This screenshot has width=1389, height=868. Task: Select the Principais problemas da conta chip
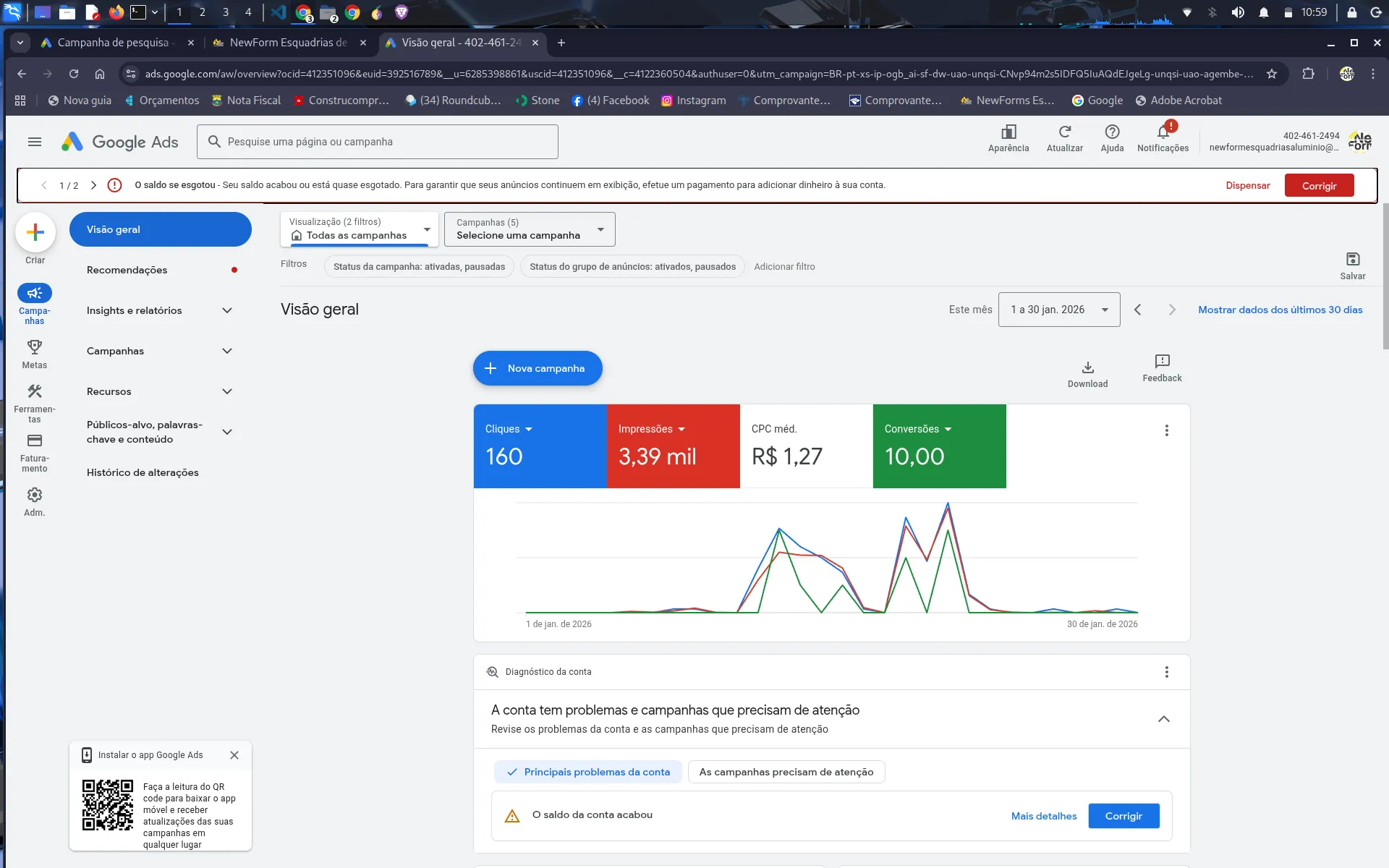coord(588,772)
